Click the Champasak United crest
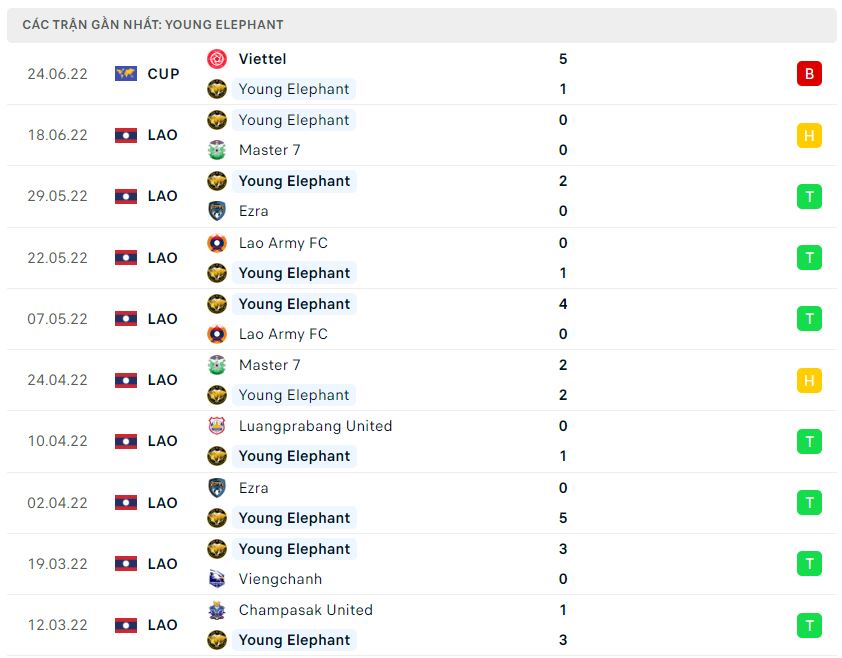 coord(217,610)
